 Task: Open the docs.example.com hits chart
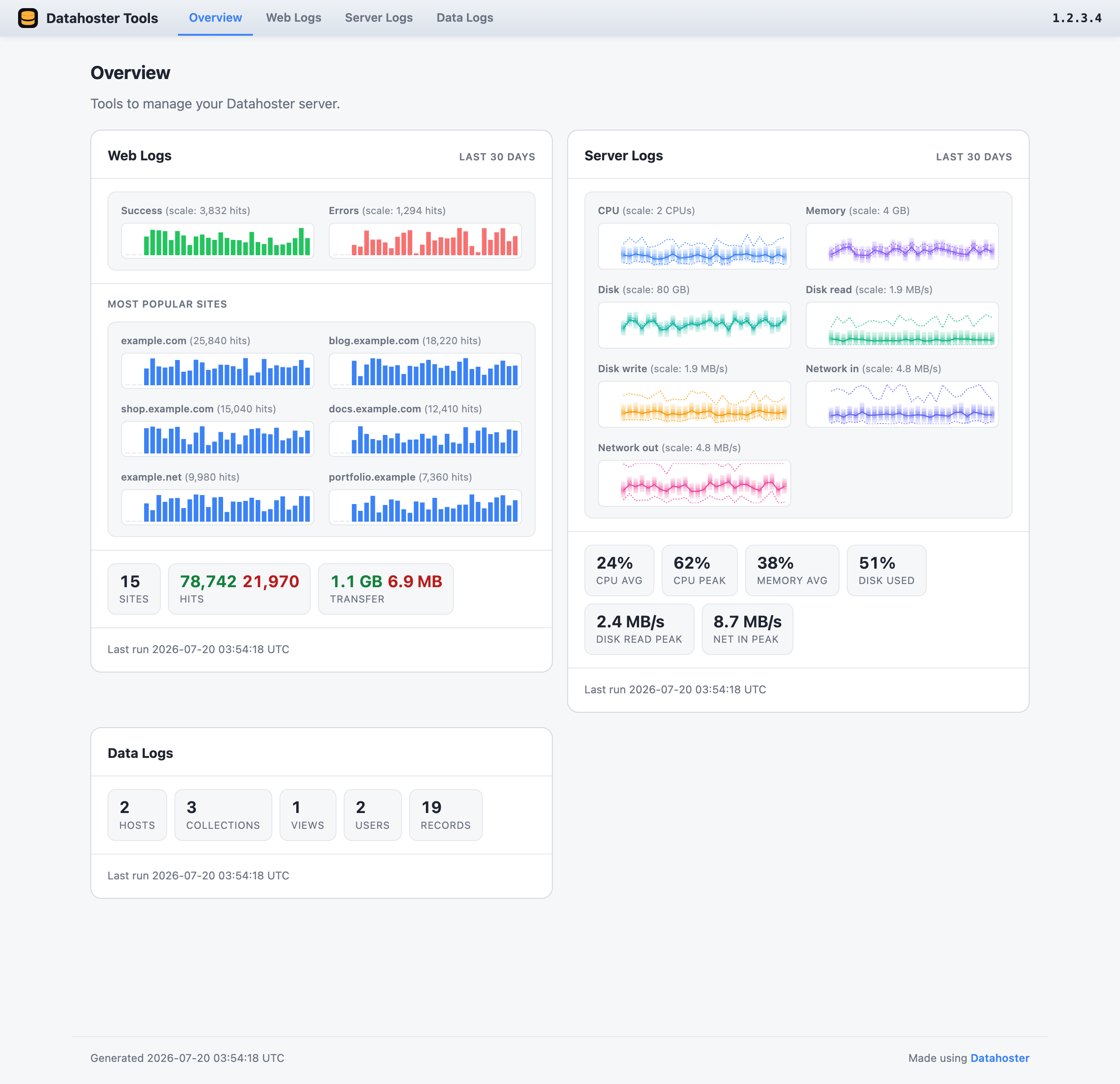[425, 439]
